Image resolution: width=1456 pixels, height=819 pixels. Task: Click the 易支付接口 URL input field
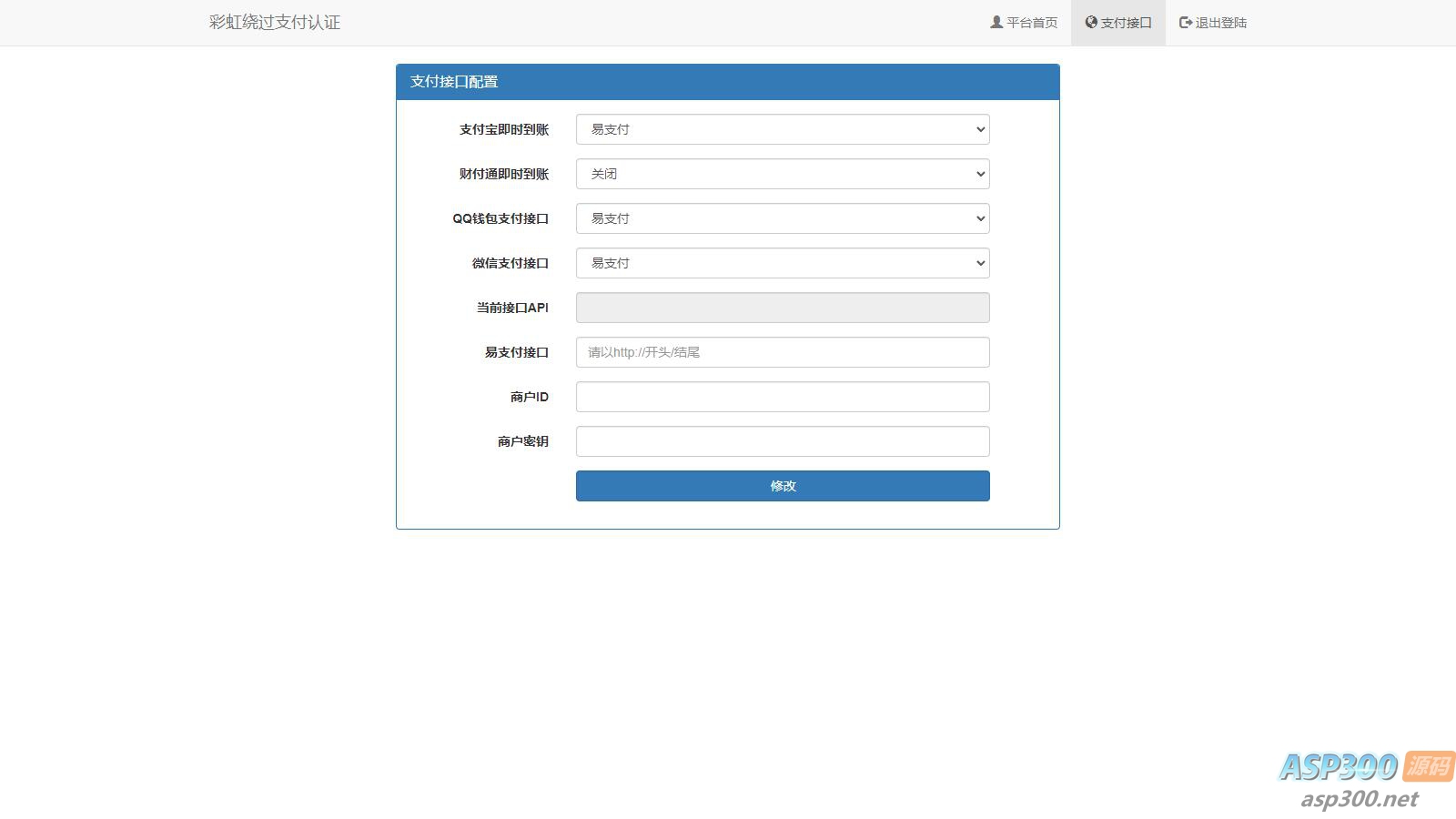pyautogui.click(x=782, y=352)
